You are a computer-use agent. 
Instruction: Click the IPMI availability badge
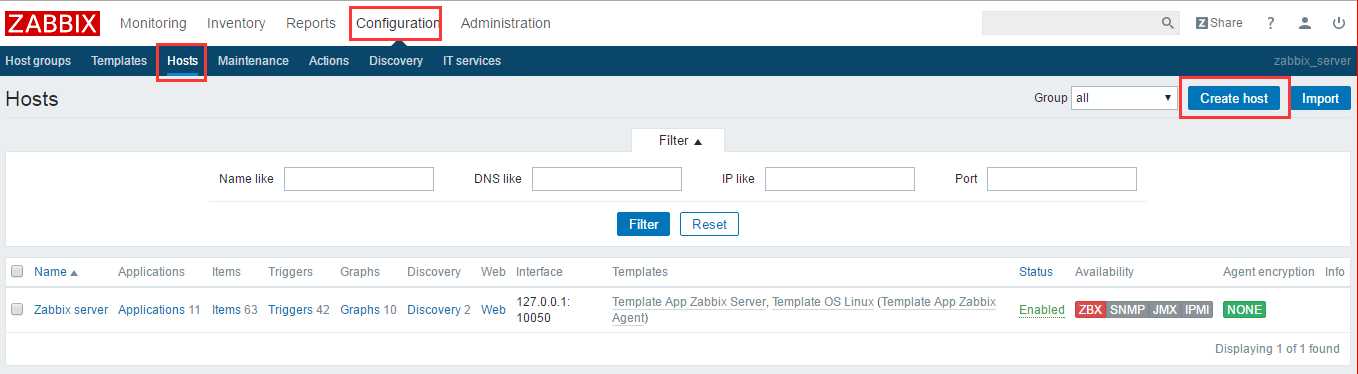click(x=1196, y=310)
